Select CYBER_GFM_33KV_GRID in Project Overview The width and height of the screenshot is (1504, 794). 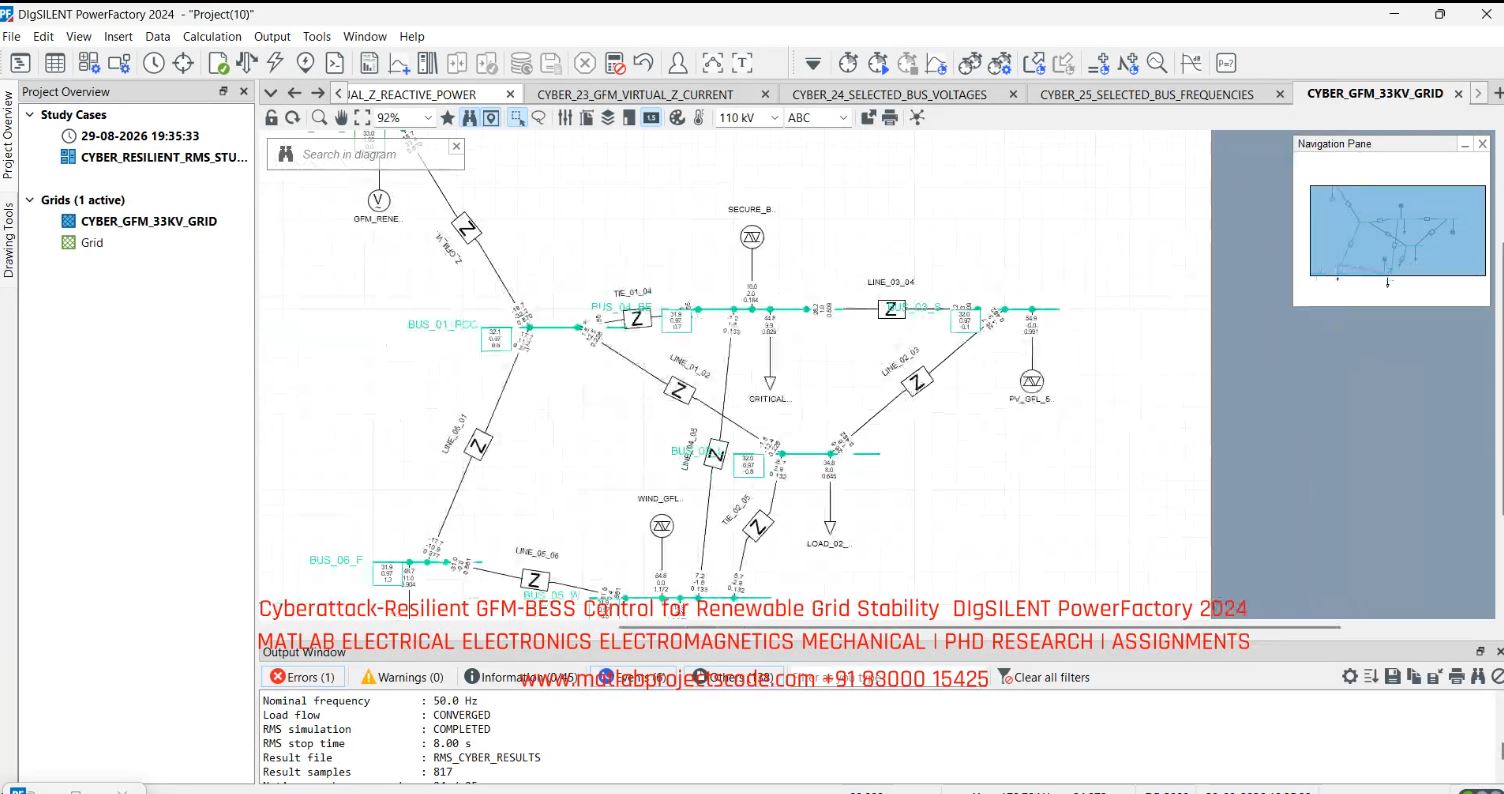(x=148, y=221)
